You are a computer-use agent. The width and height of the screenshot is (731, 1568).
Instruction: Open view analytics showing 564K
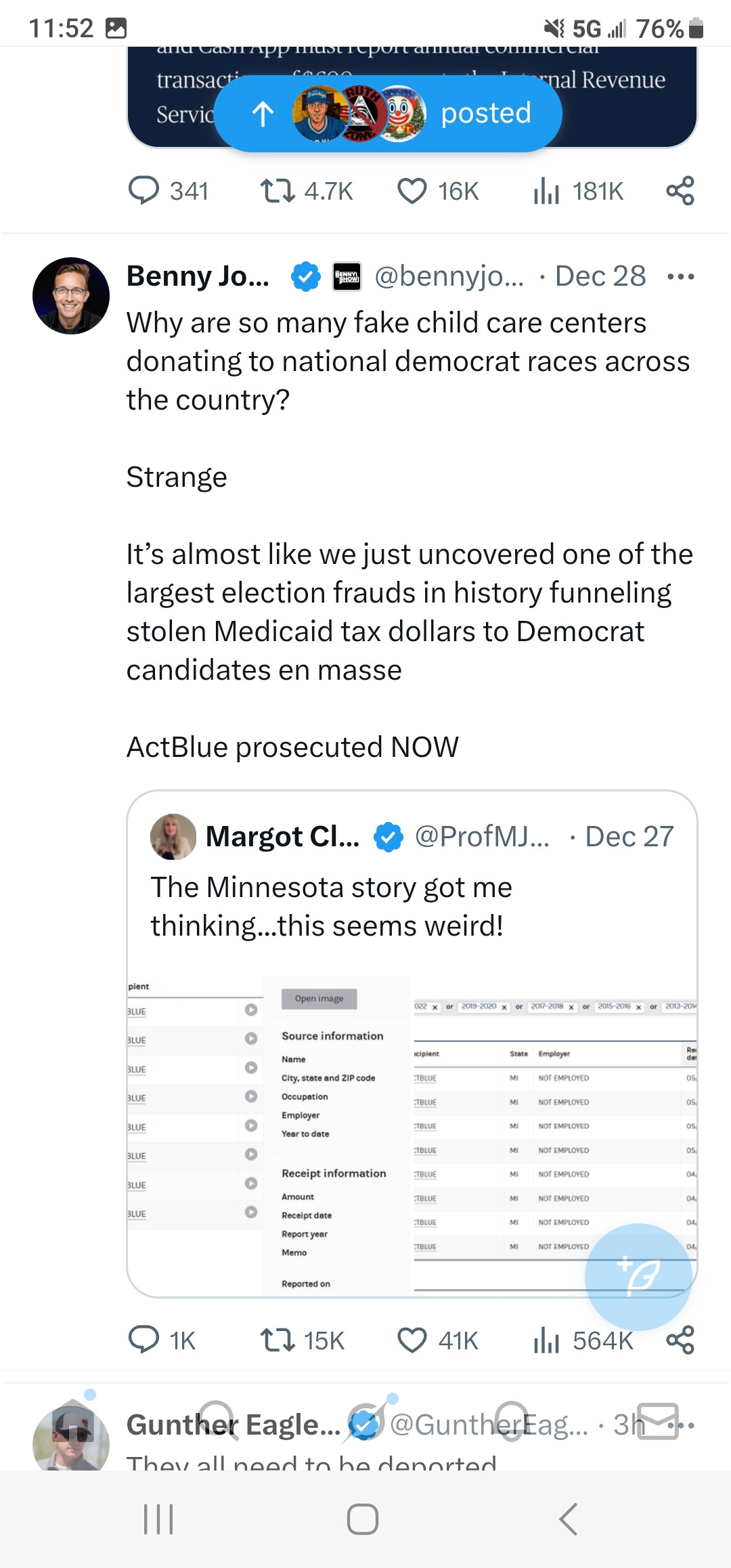[x=546, y=1340]
